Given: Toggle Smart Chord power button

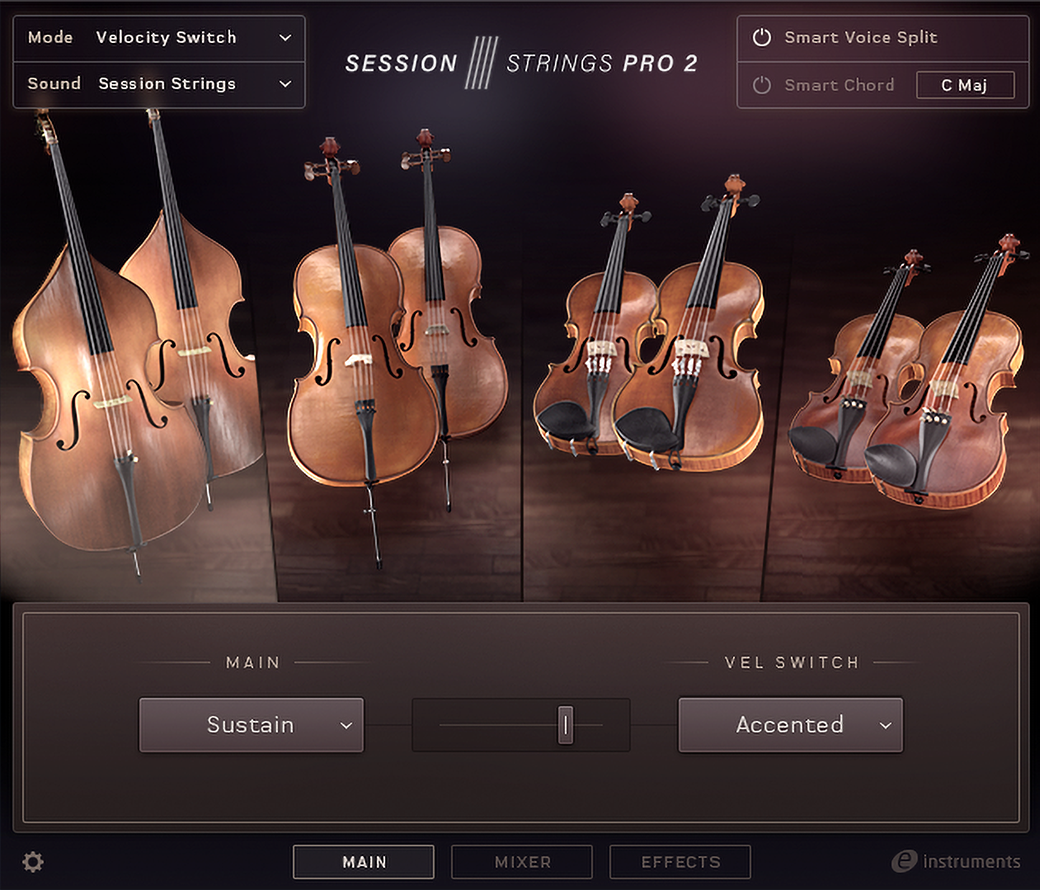Looking at the screenshot, I should click(761, 85).
